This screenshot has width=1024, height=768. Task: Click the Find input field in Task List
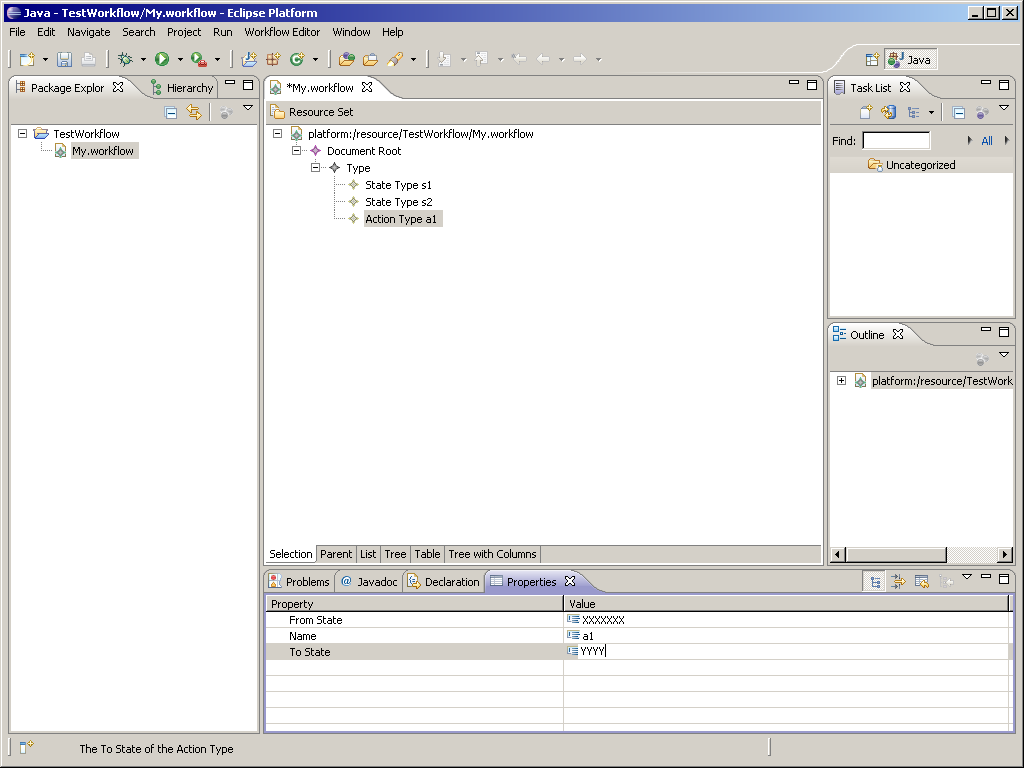click(x=895, y=141)
